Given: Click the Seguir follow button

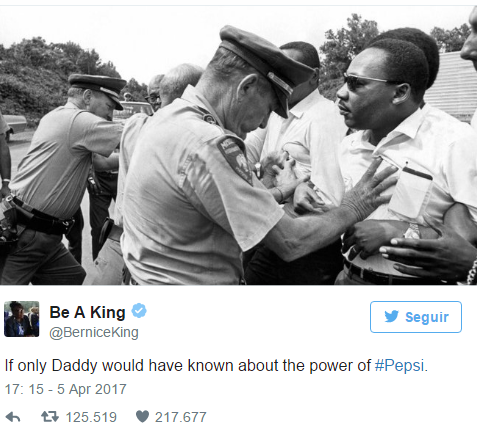Looking at the screenshot, I should (x=416, y=317).
